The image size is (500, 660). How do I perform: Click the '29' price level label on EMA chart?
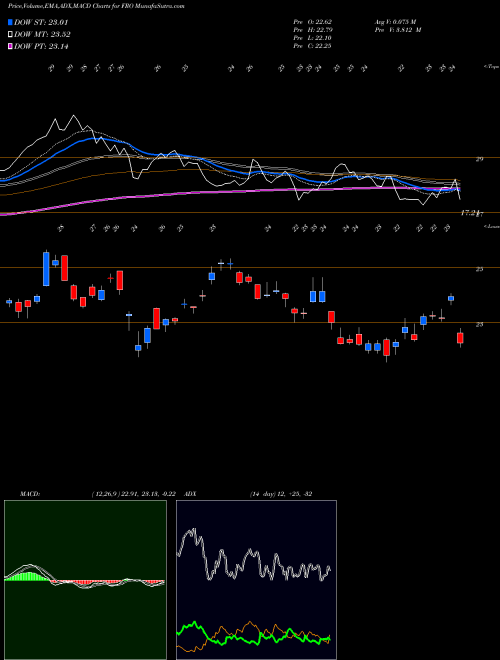point(479,159)
